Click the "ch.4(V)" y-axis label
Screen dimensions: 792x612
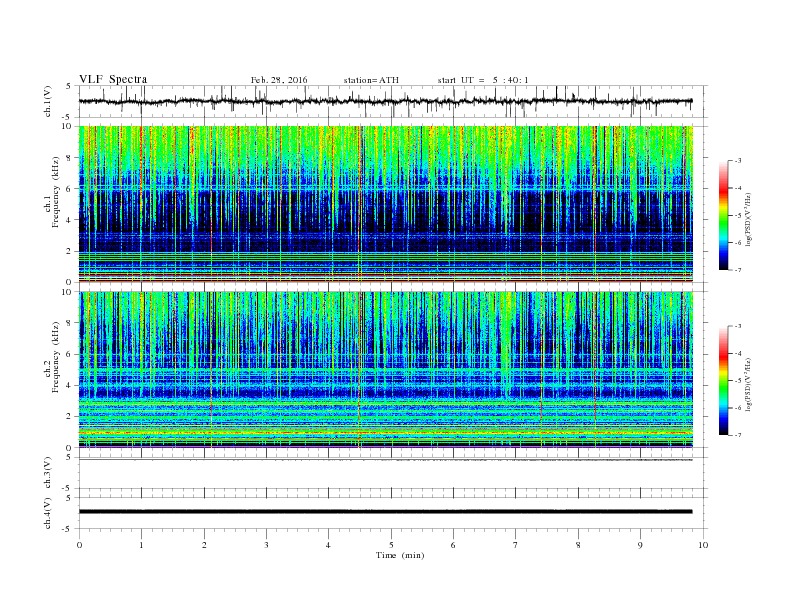(x=48, y=514)
